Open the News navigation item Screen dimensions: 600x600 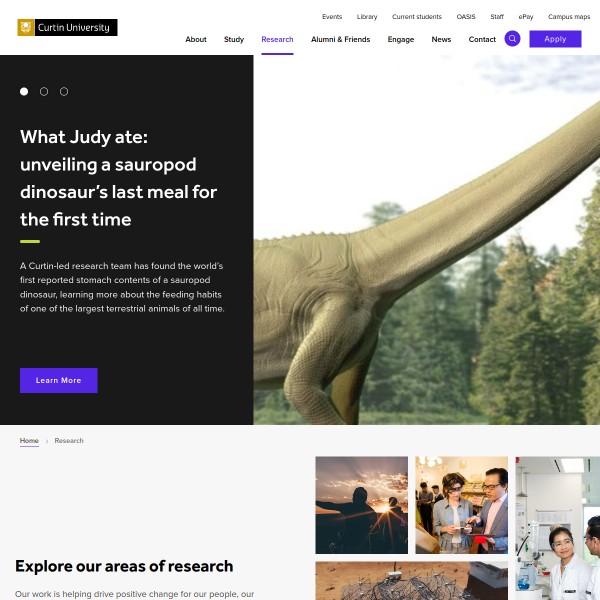[x=441, y=39]
